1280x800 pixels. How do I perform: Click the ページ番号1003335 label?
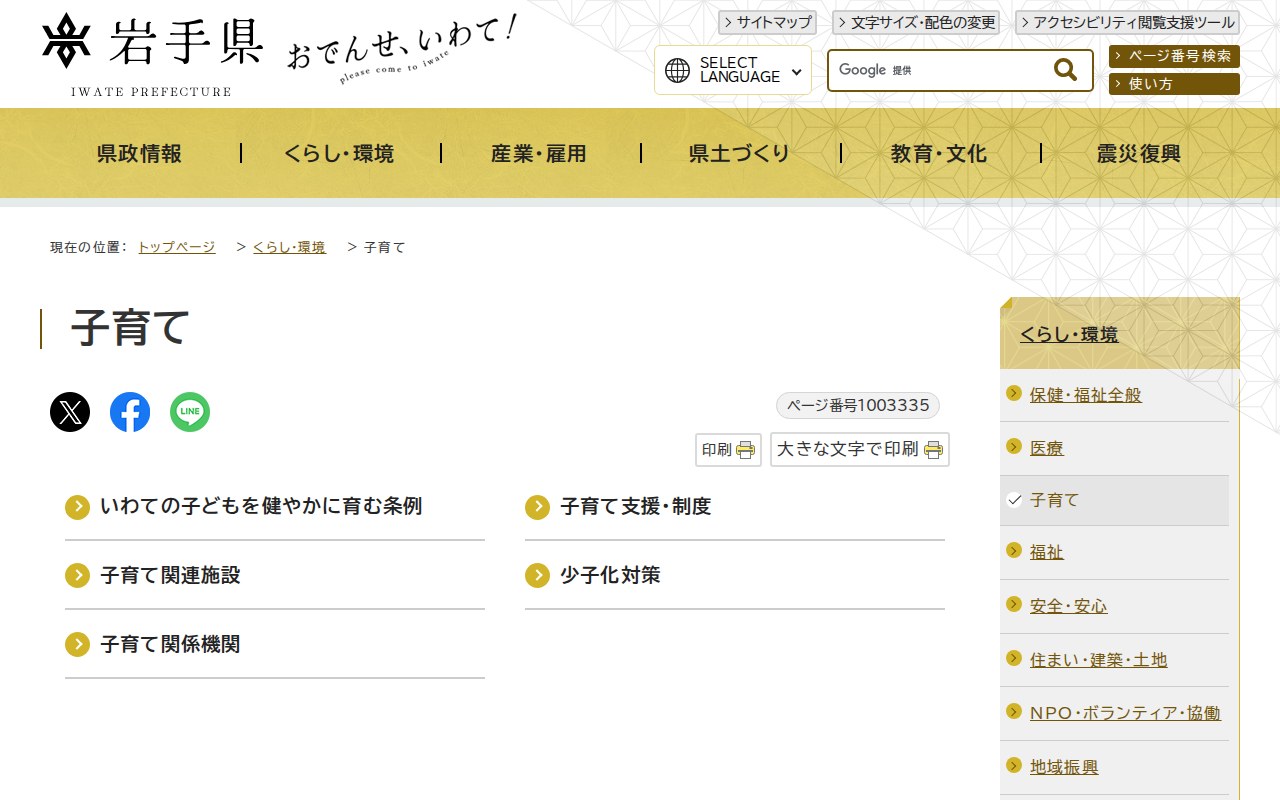(x=858, y=405)
